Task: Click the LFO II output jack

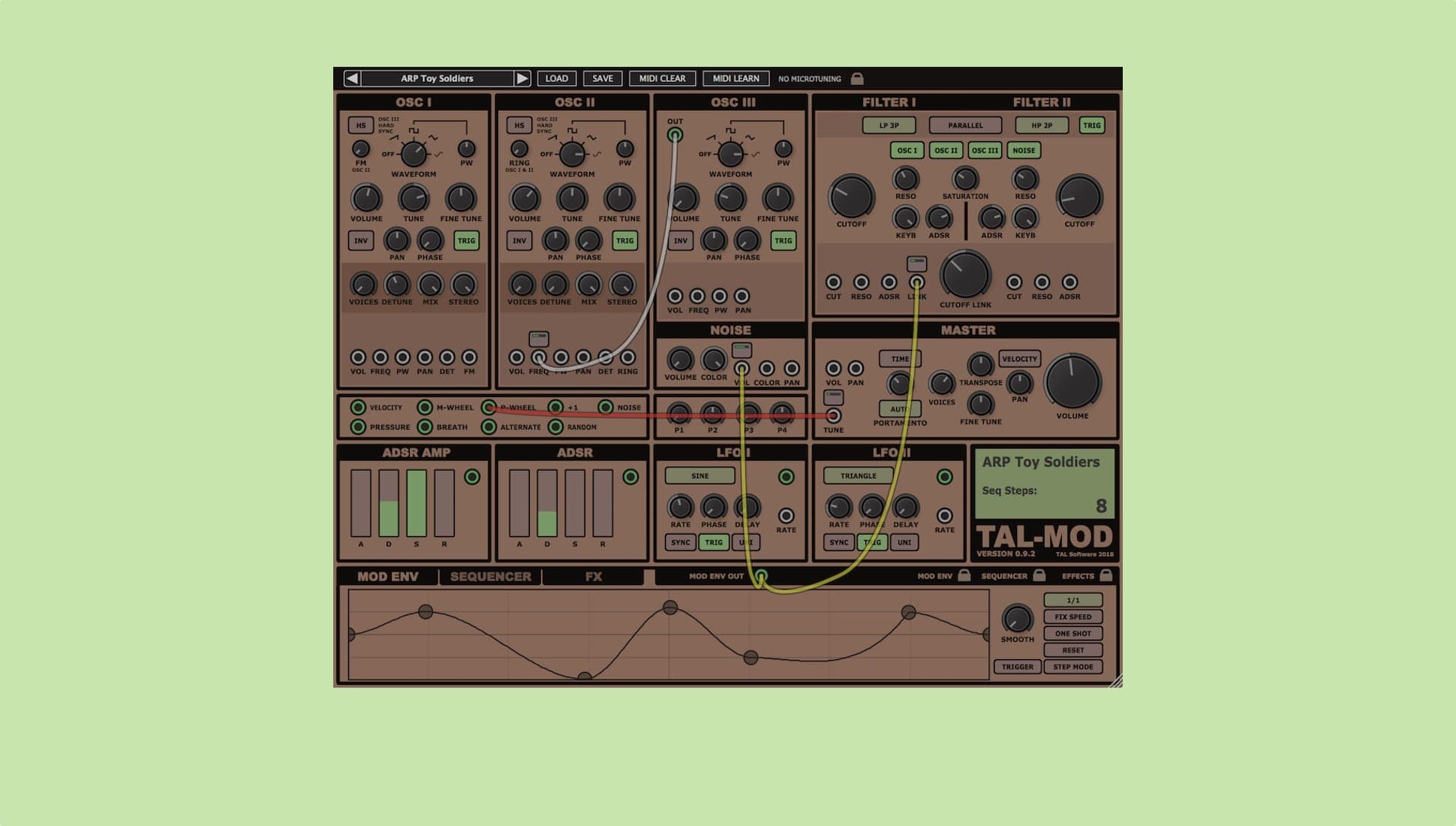Action: 944,477
